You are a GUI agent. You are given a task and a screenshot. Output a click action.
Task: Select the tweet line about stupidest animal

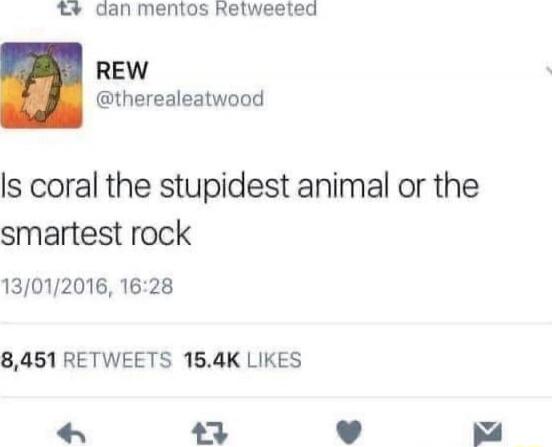pyautogui.click(x=240, y=187)
